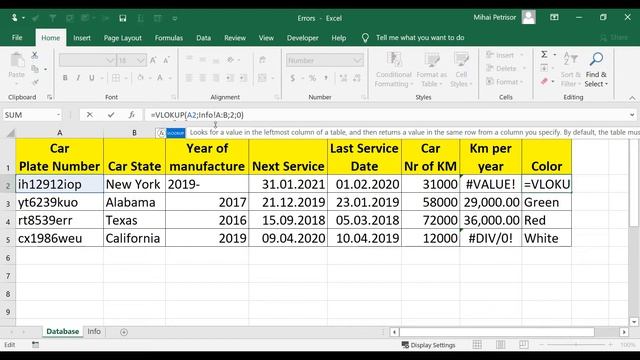Switch to Page Break Preview icon
640x360 pixels.
tap(524, 345)
